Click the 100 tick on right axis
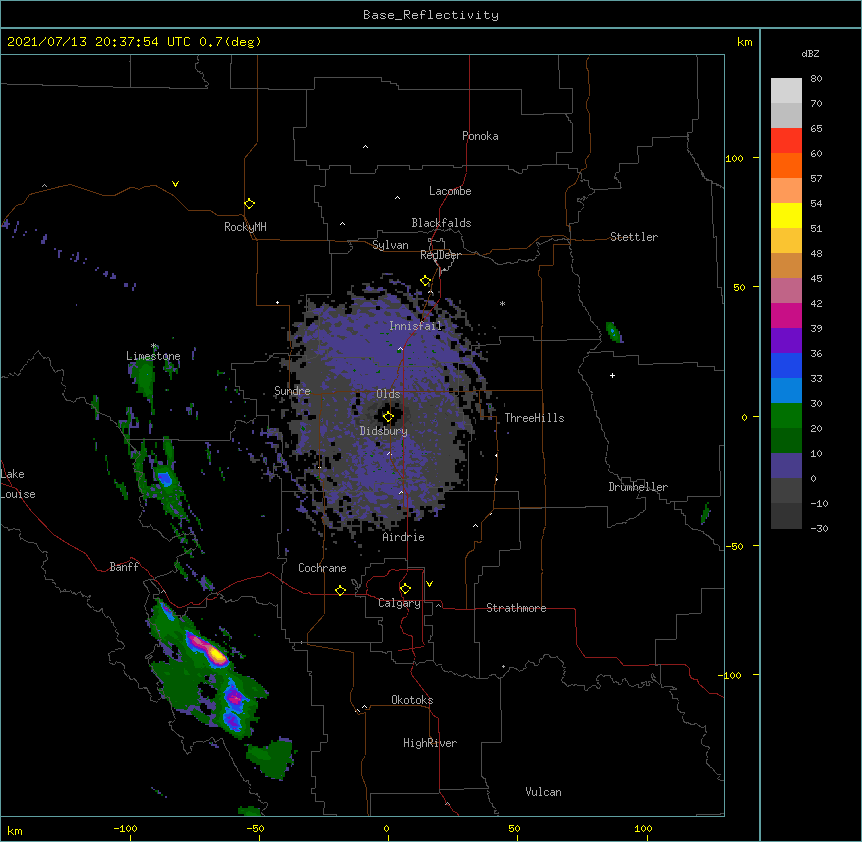862x842 pixels. tap(734, 158)
